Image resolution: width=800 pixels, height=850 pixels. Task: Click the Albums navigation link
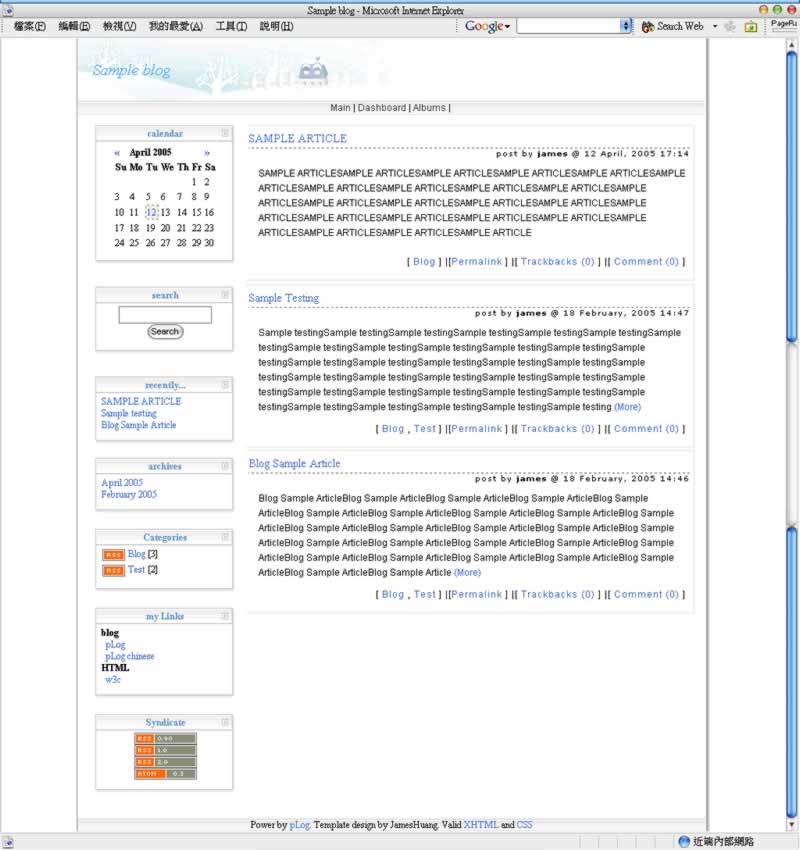pyautogui.click(x=429, y=108)
